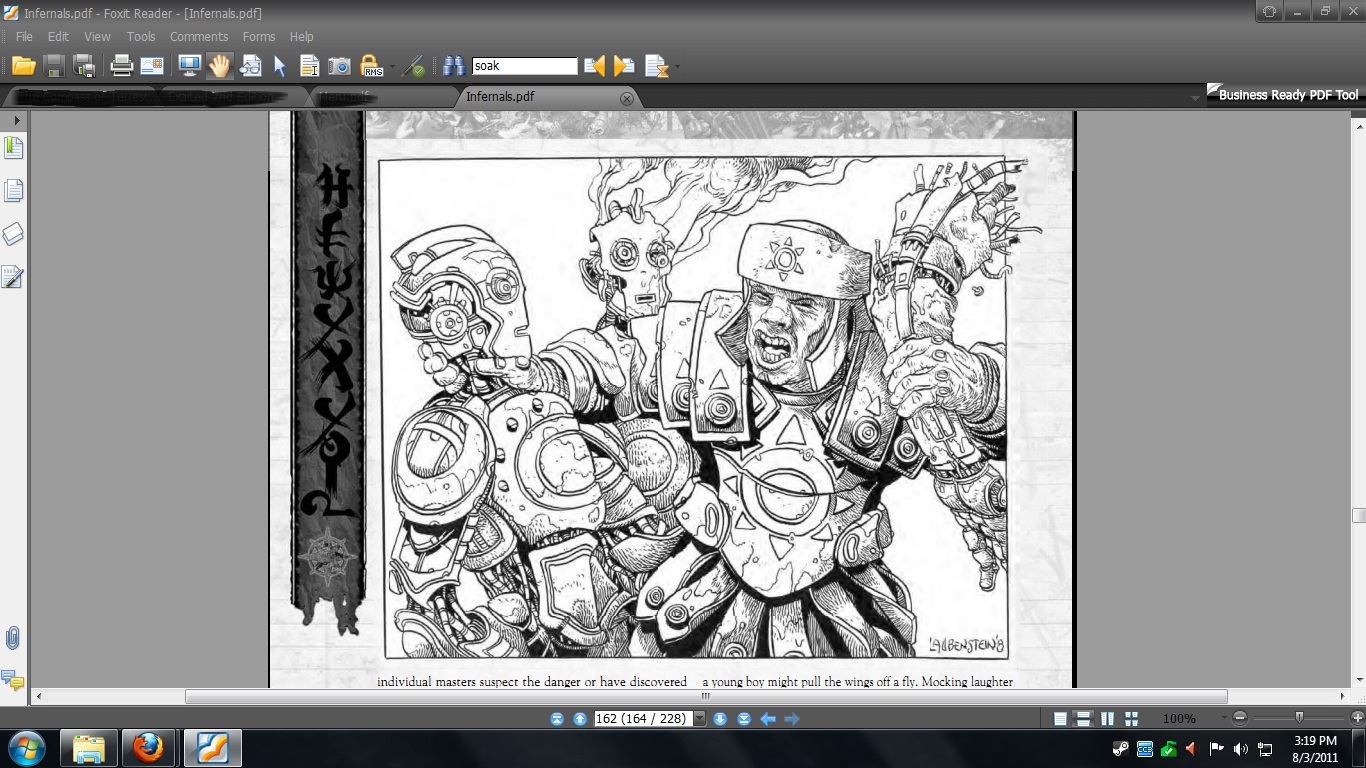Open the Layers side panel
The image size is (1366, 768).
pos(13,234)
